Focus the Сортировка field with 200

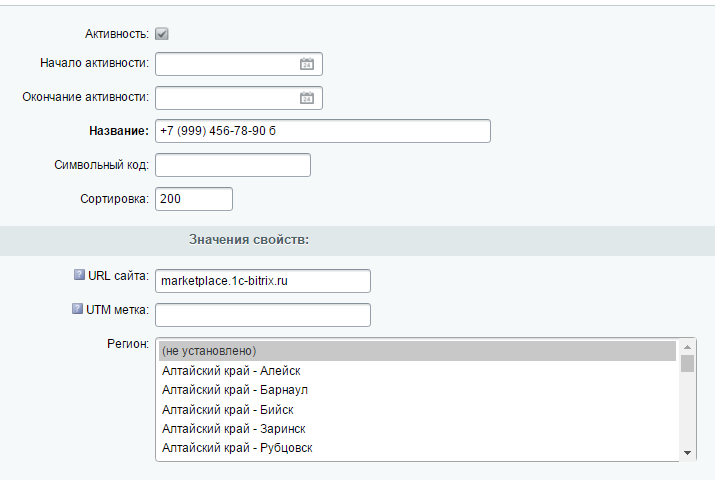coord(194,199)
